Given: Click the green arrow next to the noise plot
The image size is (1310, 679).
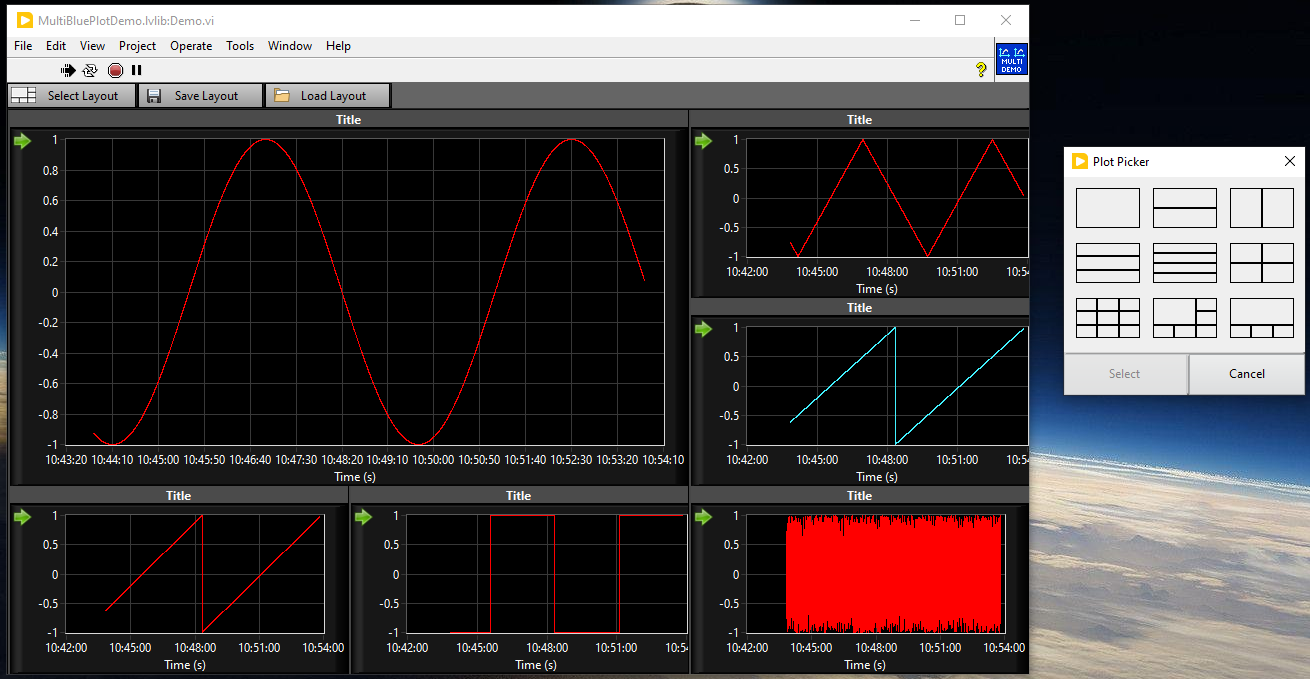Looking at the screenshot, I should (x=704, y=516).
